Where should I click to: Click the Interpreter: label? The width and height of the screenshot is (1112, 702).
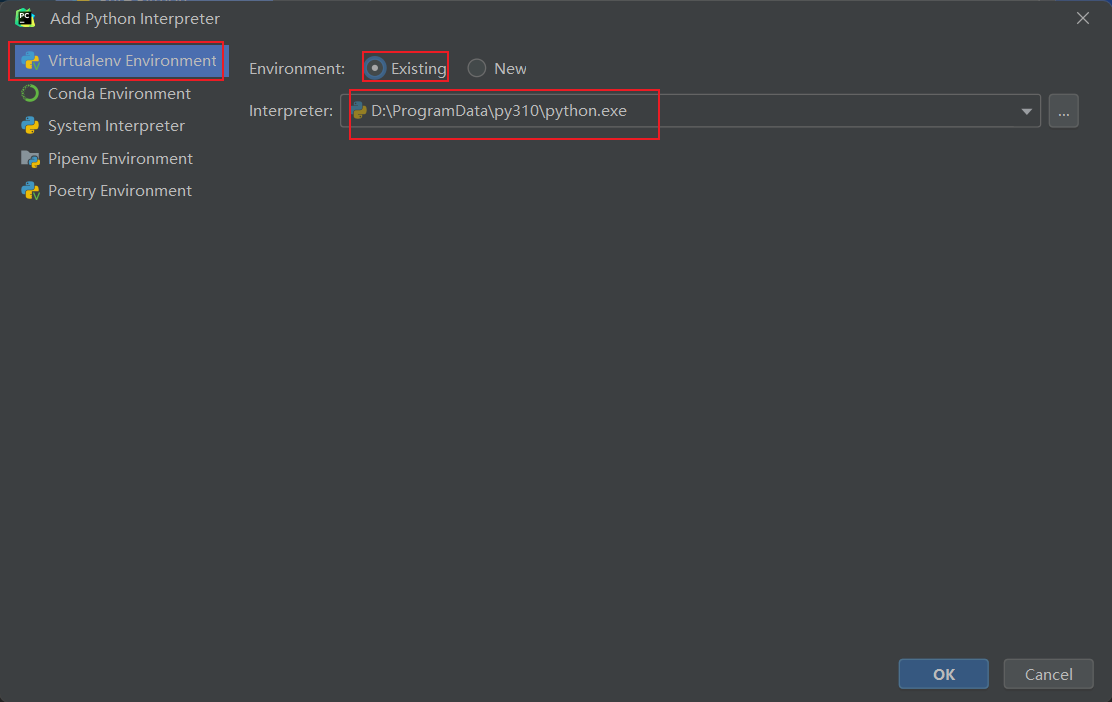pos(291,111)
